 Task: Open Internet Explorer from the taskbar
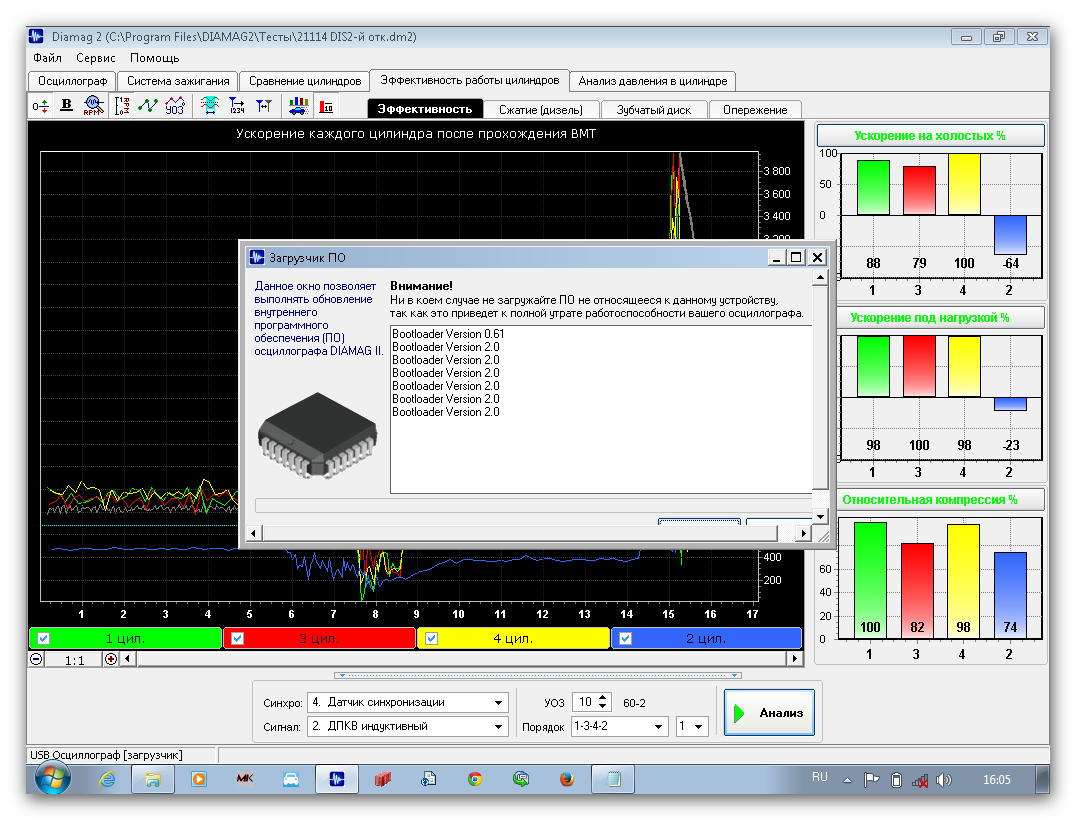click(108, 780)
